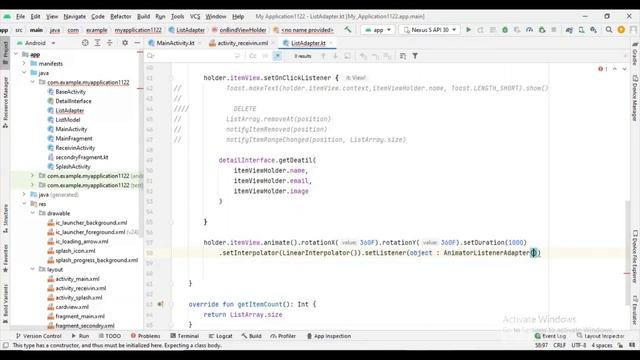The image size is (640, 360).
Task: Open the Refactor menu
Action: pyautogui.click(x=121, y=17)
